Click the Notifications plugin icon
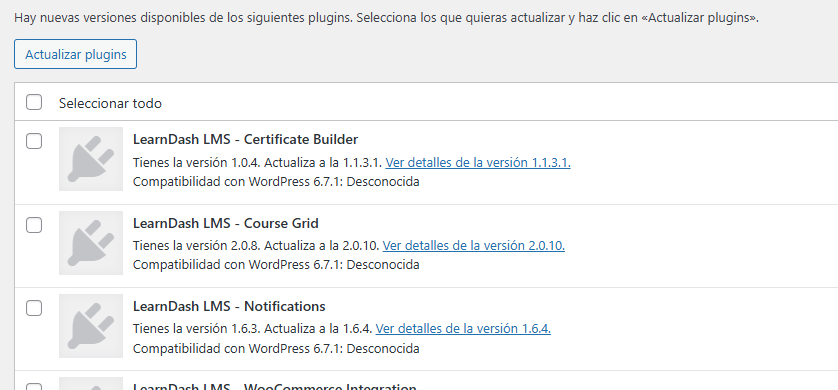Screen dimensions: 838x390 tap(91, 326)
